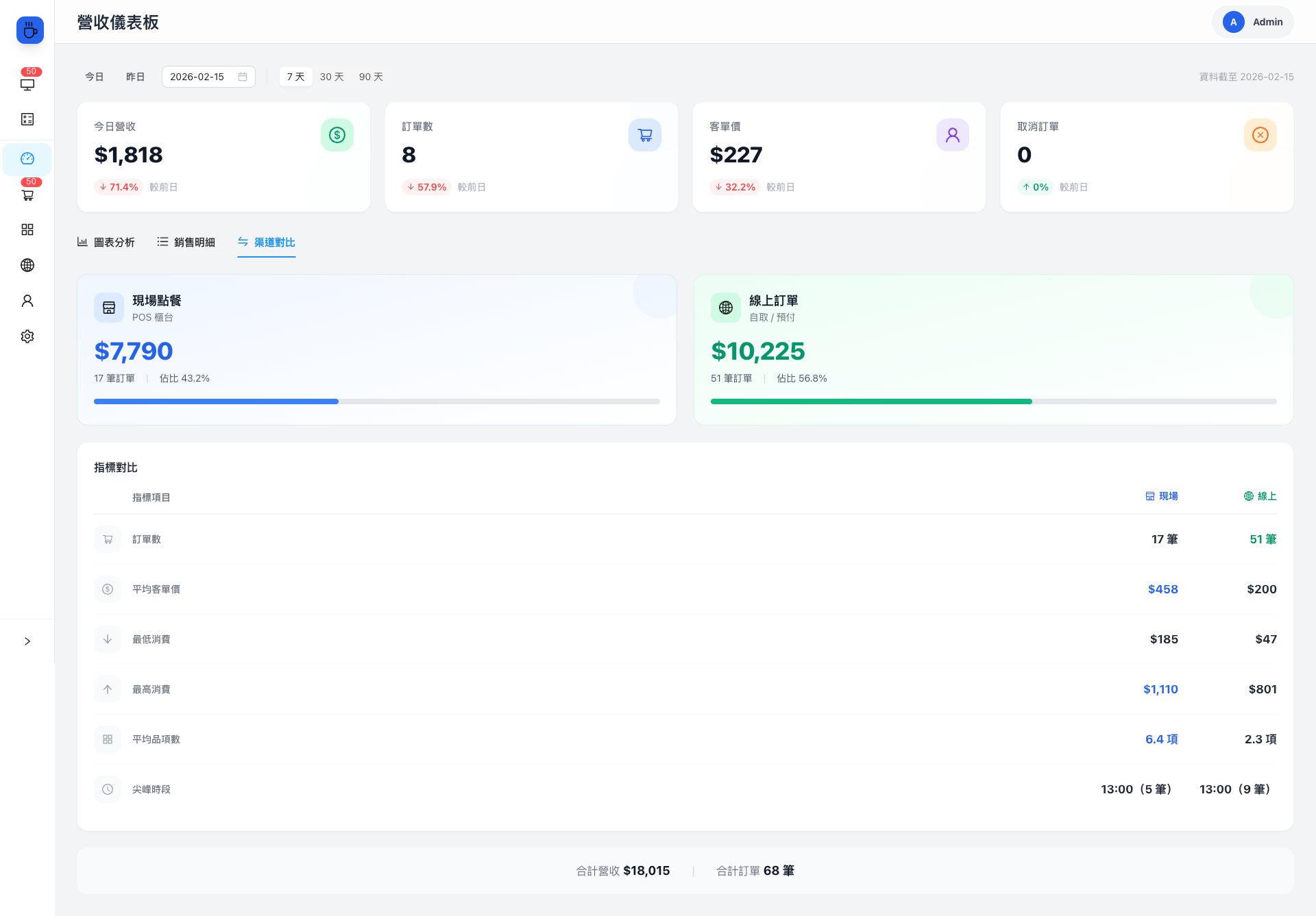The height and width of the screenshot is (916, 1316).
Task: Click the coffee cup app logo
Action: [x=29, y=30]
